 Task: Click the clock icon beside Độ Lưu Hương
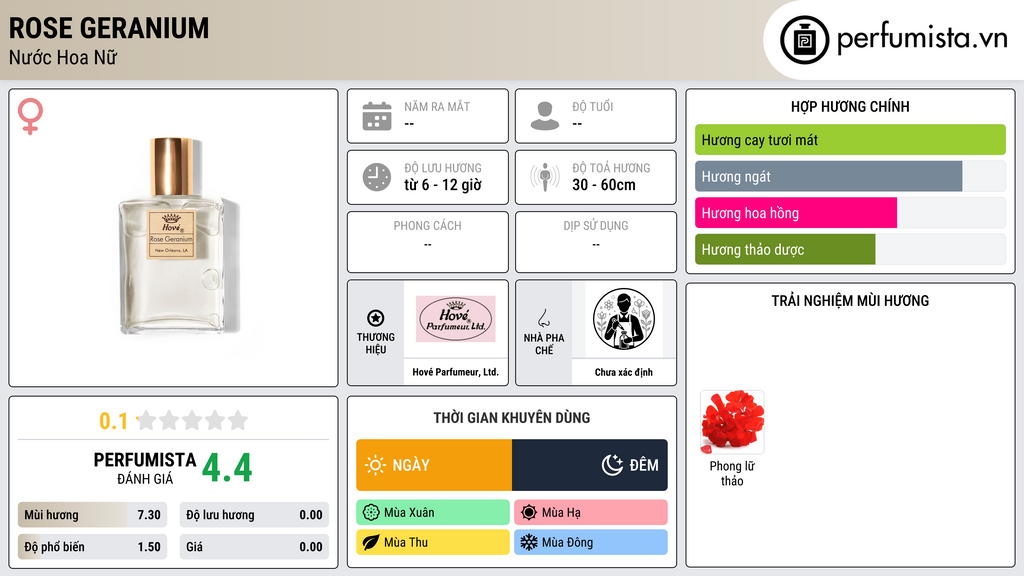pyautogui.click(x=377, y=177)
